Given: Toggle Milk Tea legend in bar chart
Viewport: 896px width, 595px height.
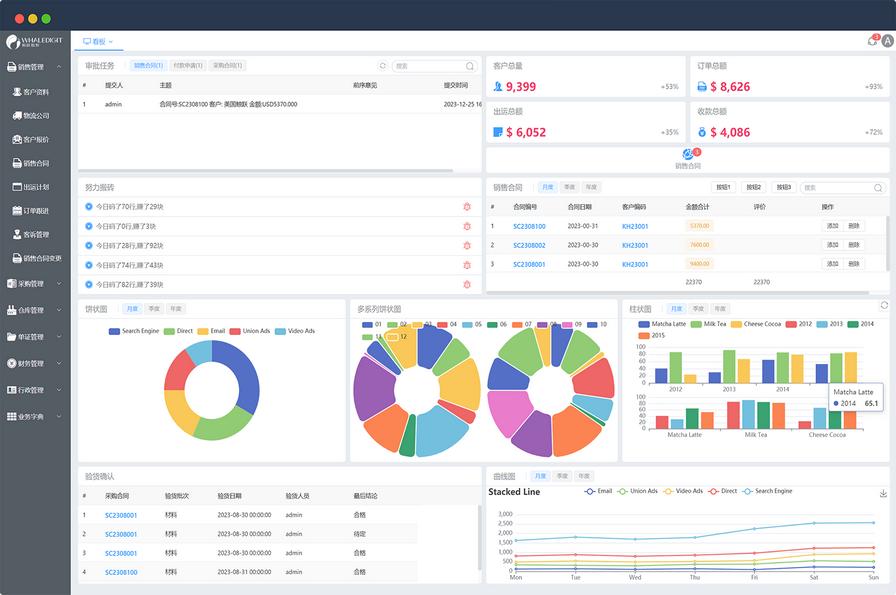Looking at the screenshot, I should coord(709,324).
